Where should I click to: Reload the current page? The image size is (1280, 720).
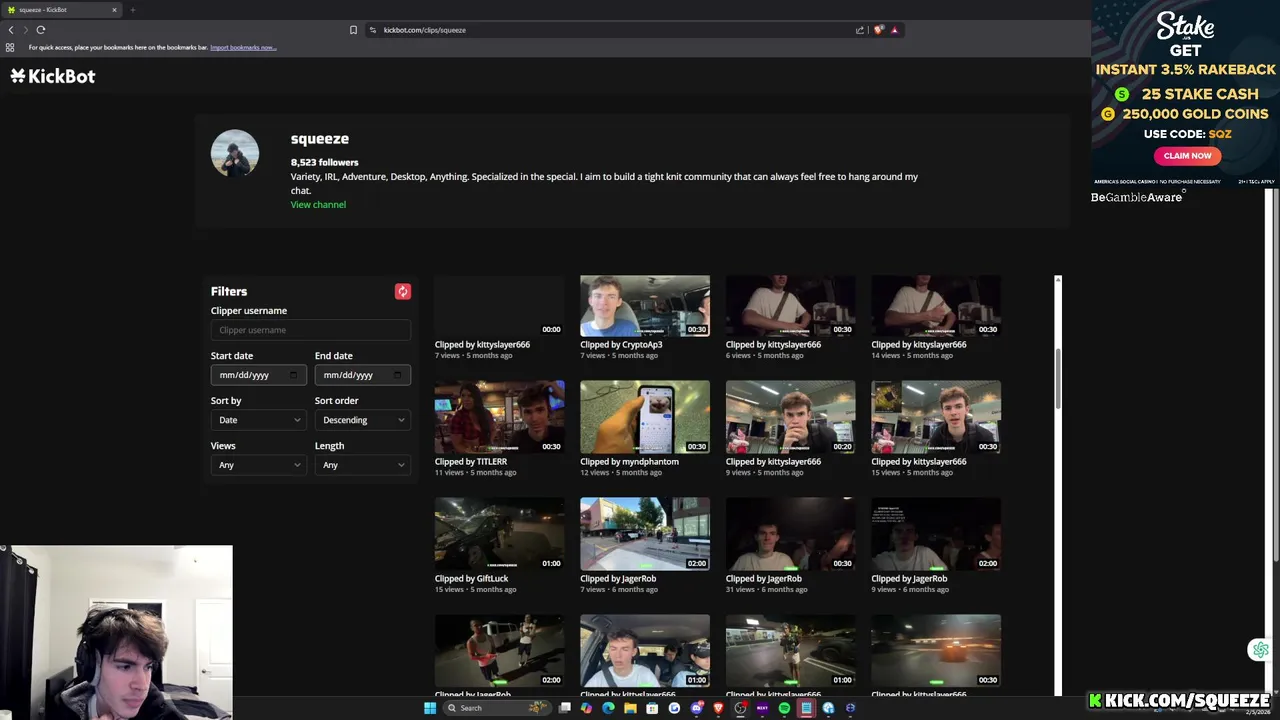(41, 30)
